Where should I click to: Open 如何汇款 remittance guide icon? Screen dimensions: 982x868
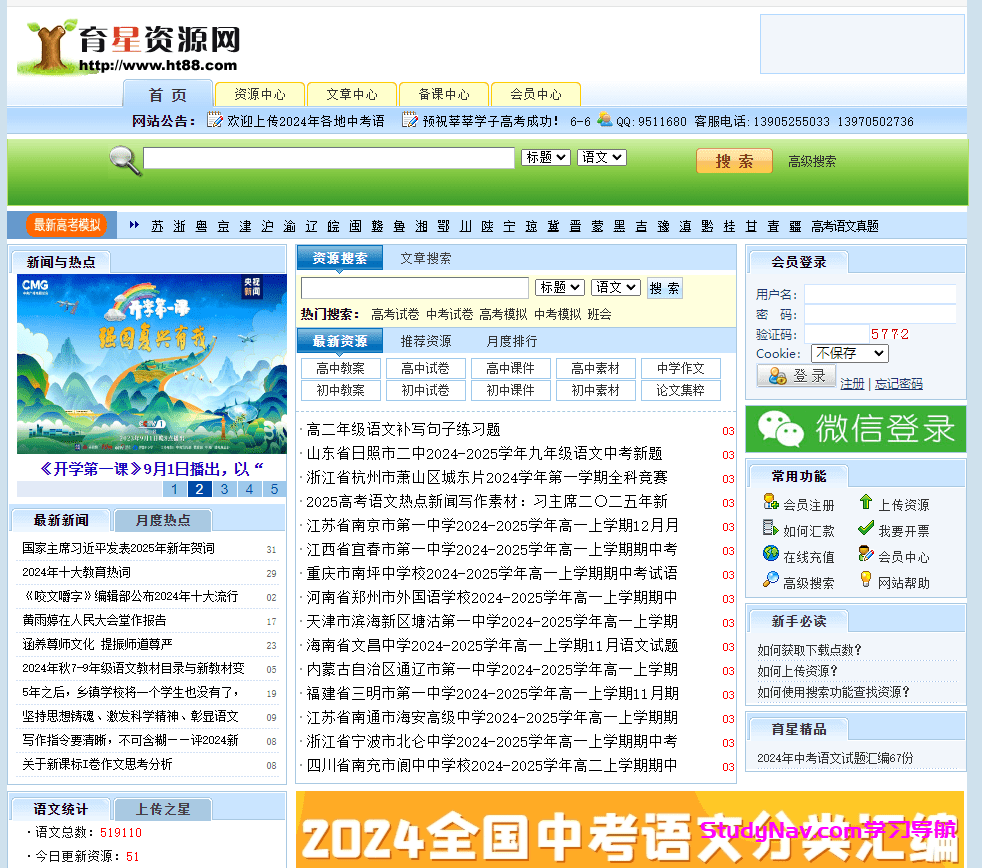[769, 528]
